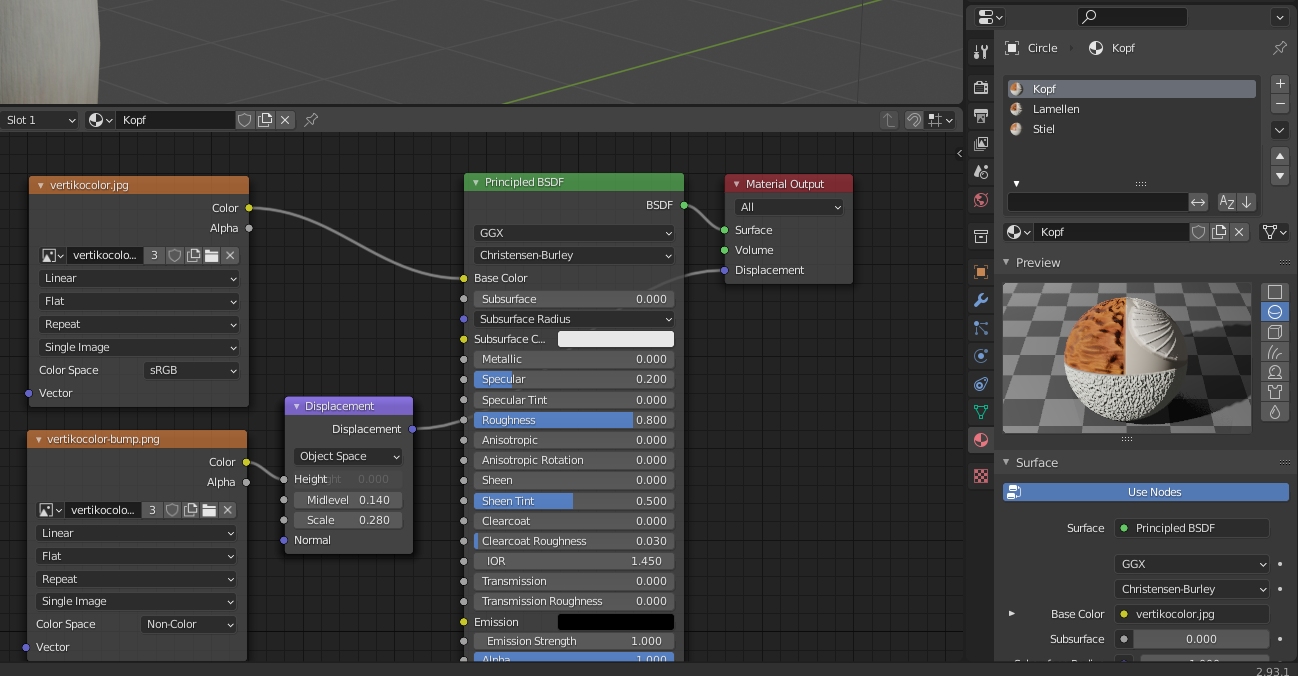Click Surface shader Principled BSDF field
The width and height of the screenshot is (1298, 676).
1192,528
